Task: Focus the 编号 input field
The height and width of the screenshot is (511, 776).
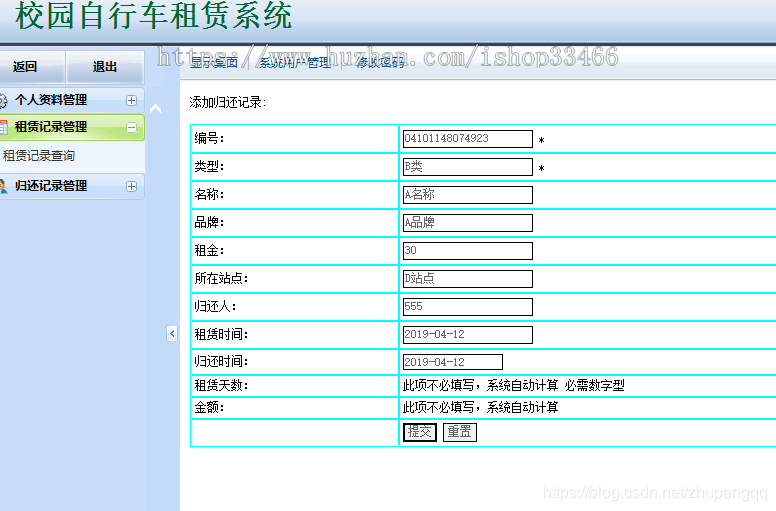Action: point(468,139)
